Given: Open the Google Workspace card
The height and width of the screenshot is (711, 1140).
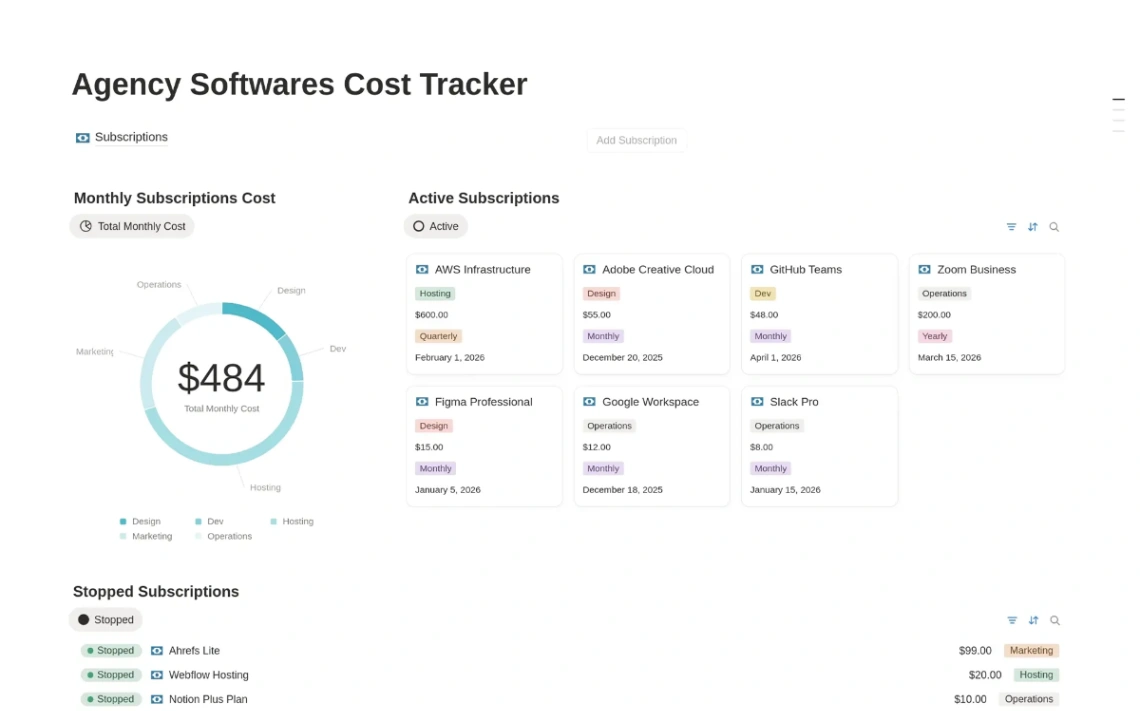Looking at the screenshot, I should pyautogui.click(x=651, y=446).
